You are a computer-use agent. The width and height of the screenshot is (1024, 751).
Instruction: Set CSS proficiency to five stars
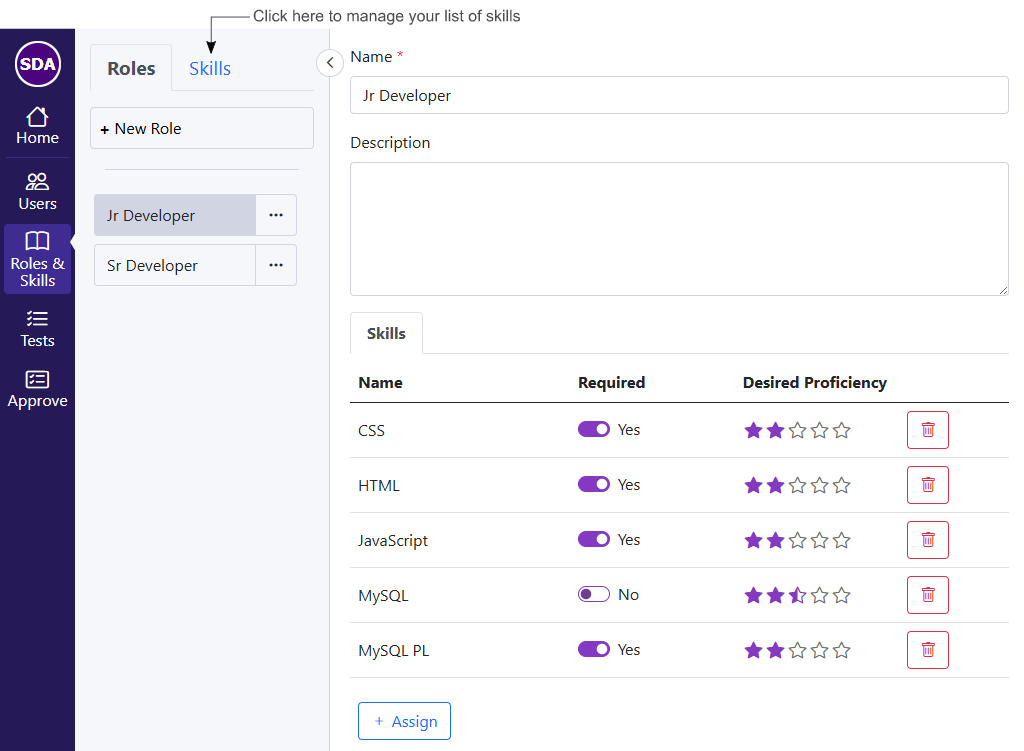[842, 430]
